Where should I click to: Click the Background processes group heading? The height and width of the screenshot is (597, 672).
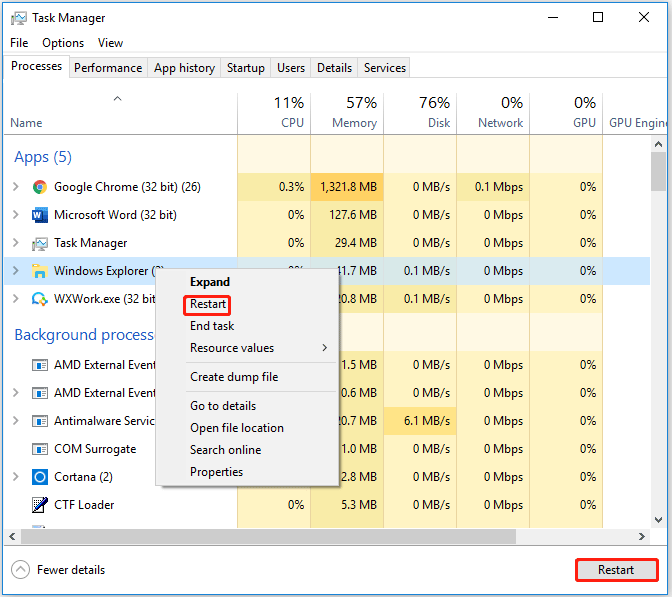[x=84, y=335]
